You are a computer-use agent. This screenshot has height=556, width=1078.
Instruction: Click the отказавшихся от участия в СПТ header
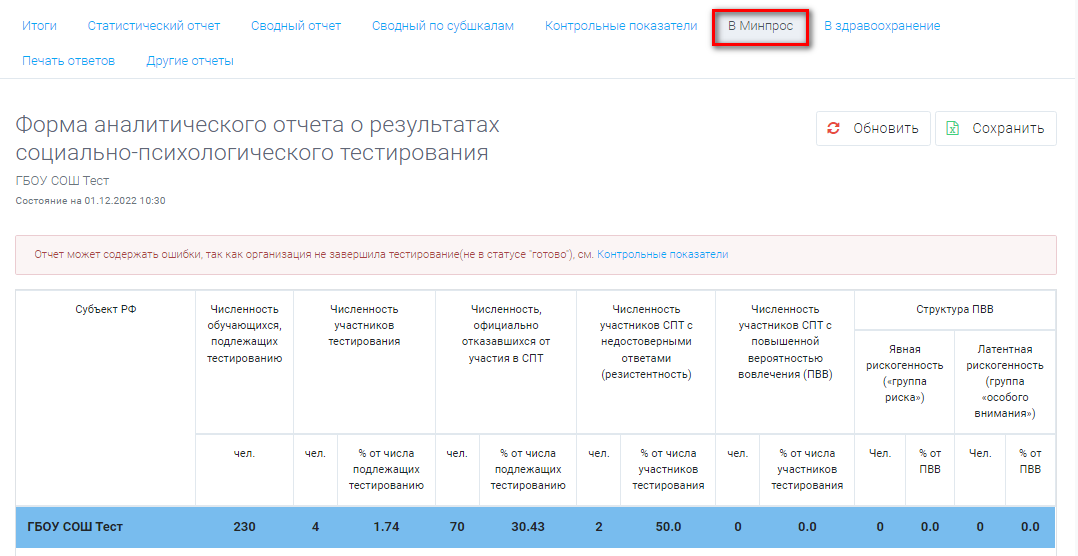click(x=505, y=333)
